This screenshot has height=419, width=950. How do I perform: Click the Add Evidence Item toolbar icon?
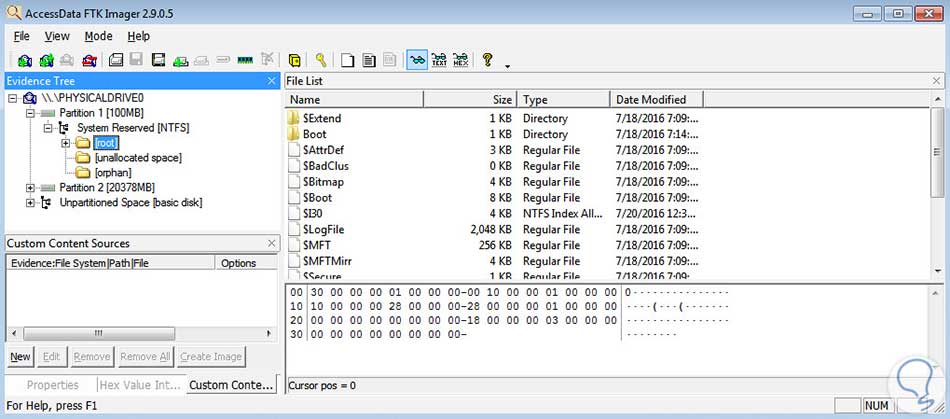coord(25,60)
